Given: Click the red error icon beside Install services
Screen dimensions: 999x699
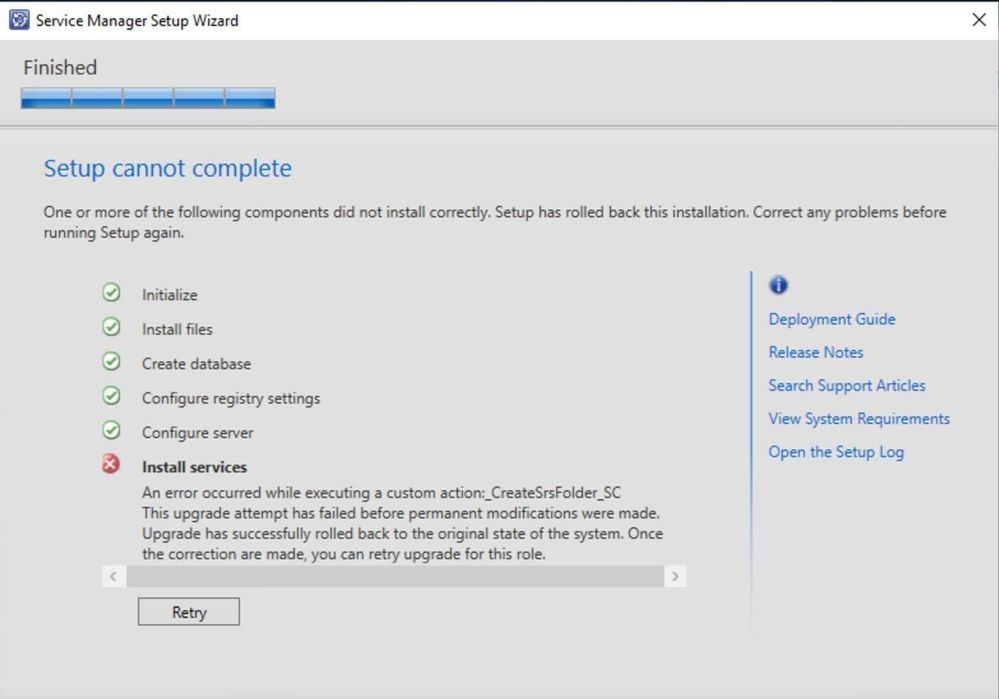Looking at the screenshot, I should tap(111, 464).
